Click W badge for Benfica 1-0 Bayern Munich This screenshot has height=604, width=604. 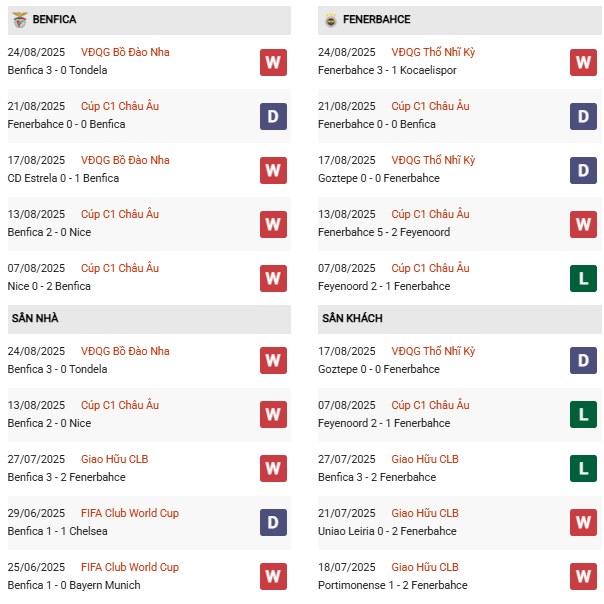click(273, 577)
